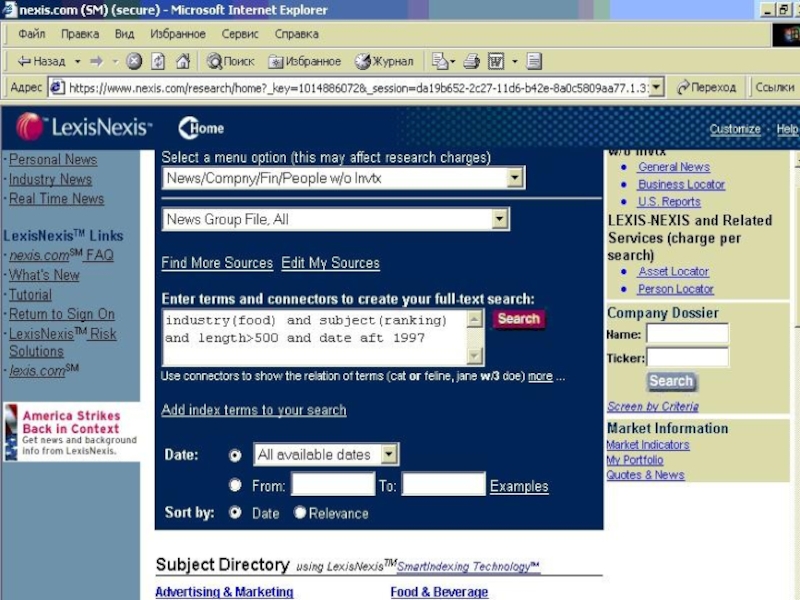The image size is (800, 600).
Task: Click the Ссылки (Links) toolbar label
Action: [774, 88]
